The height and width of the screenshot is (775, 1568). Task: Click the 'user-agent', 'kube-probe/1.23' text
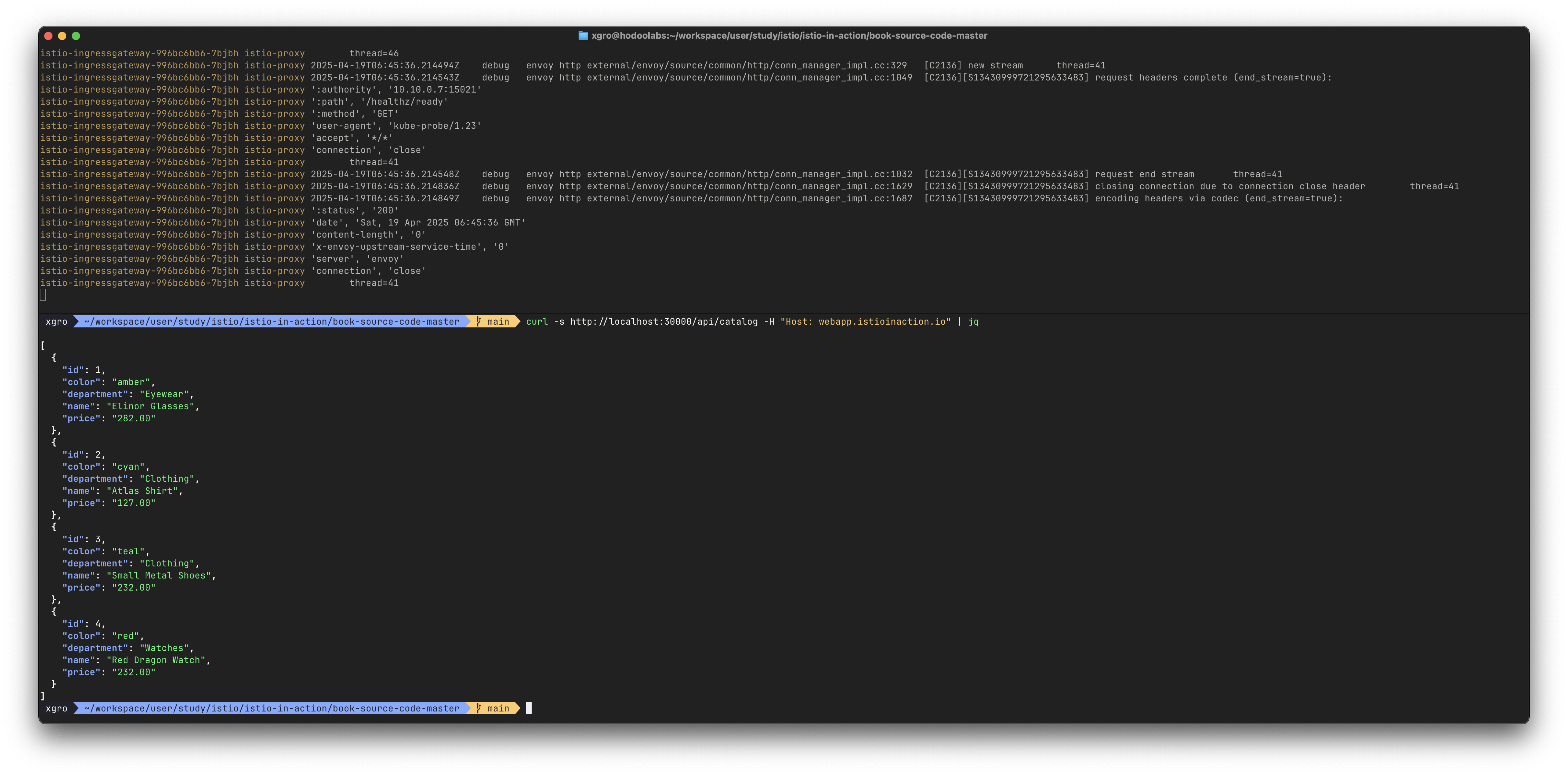tap(396, 126)
